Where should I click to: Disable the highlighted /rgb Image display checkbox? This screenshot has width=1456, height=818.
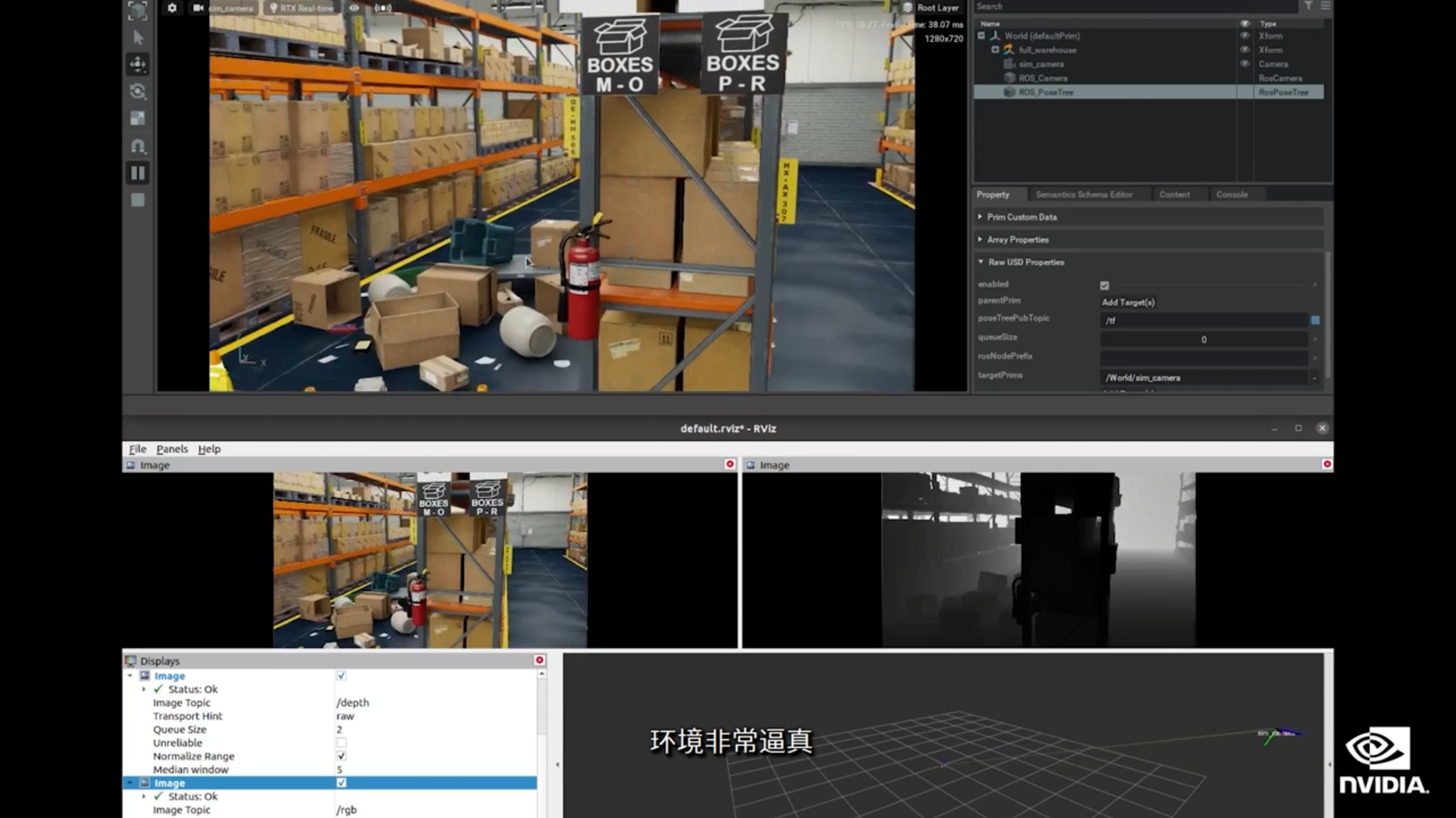tap(341, 783)
